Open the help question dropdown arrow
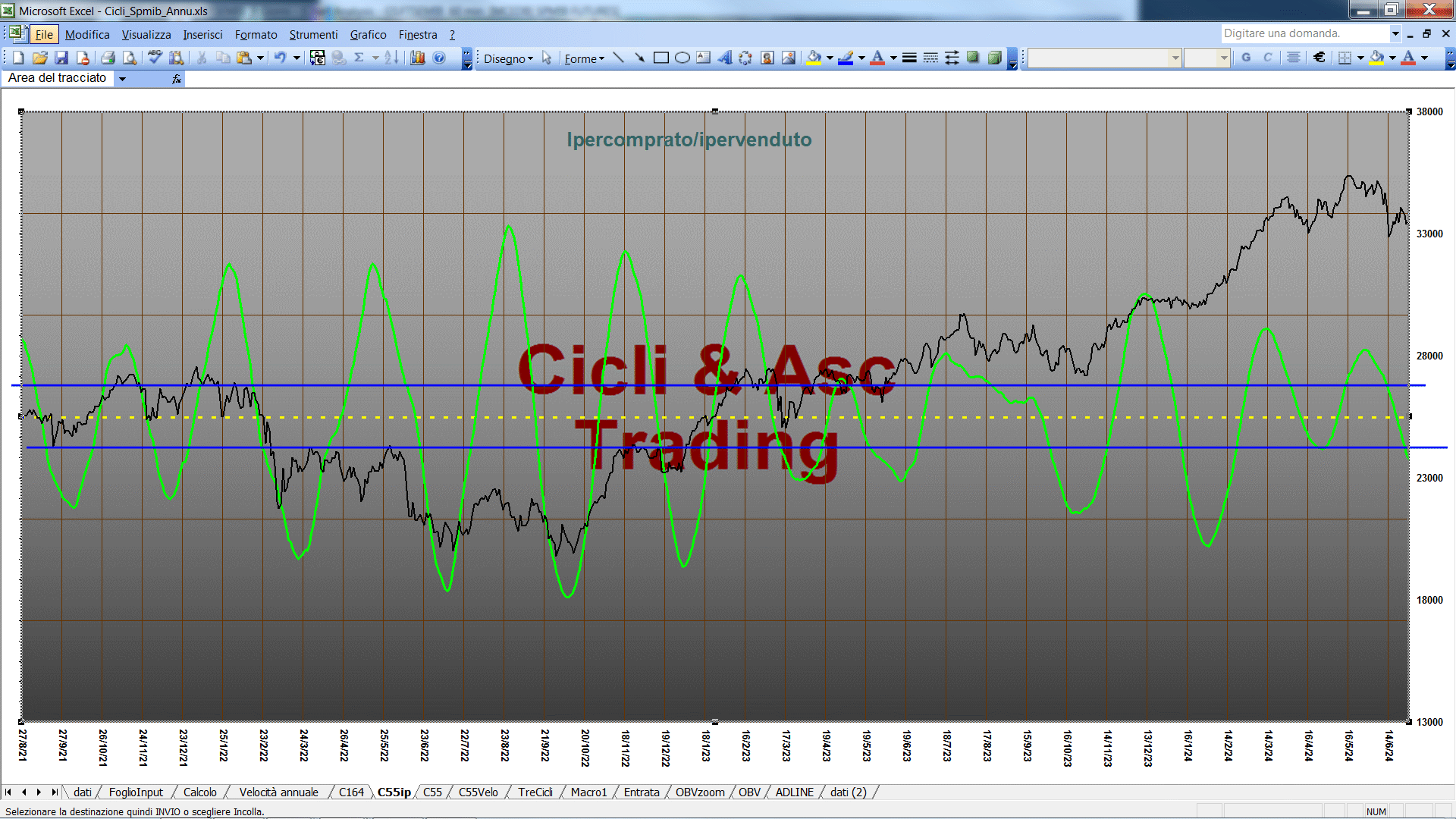The image size is (1456, 819). tap(1395, 33)
